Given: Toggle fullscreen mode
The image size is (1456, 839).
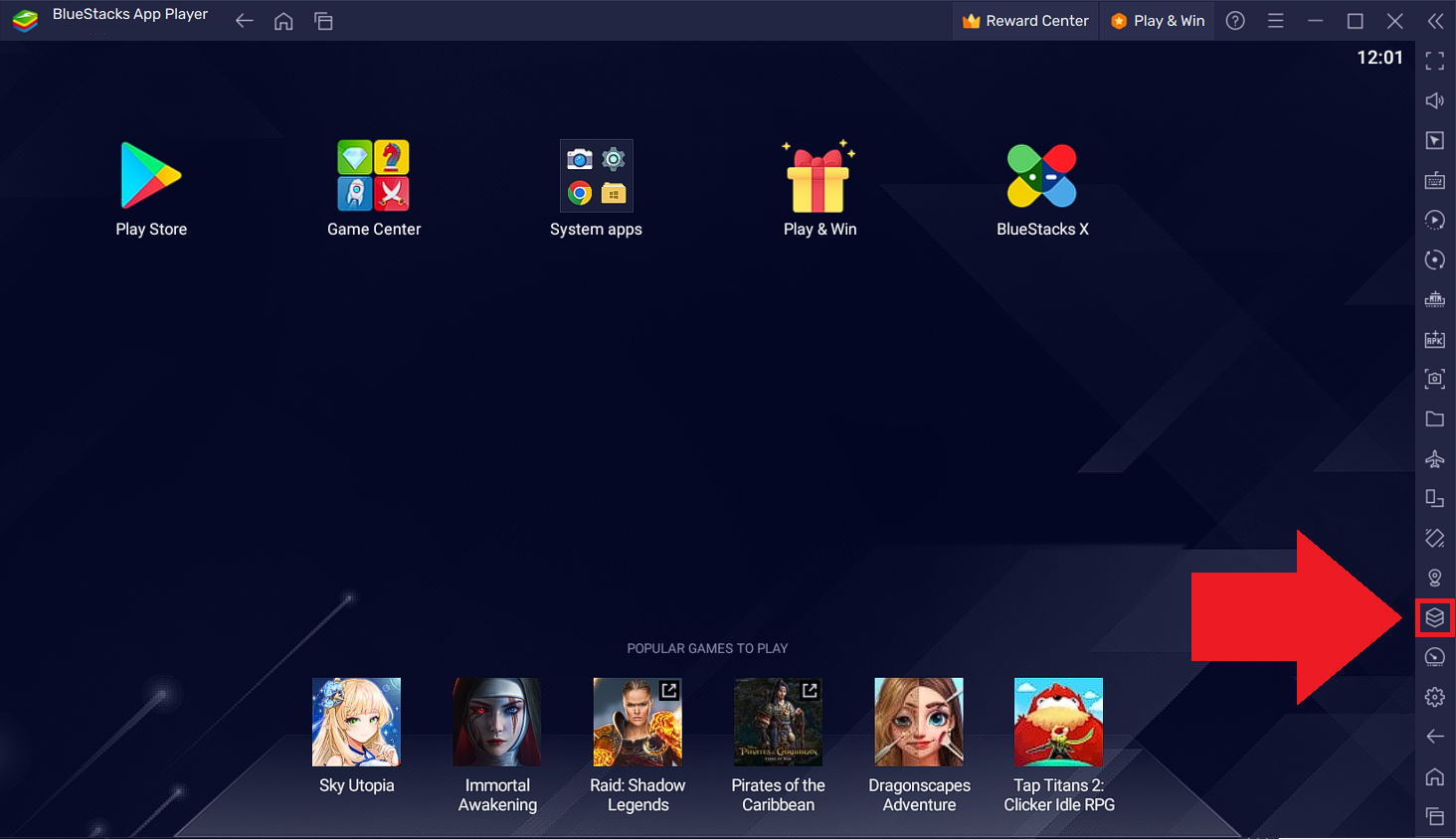Looking at the screenshot, I should coord(1434,61).
